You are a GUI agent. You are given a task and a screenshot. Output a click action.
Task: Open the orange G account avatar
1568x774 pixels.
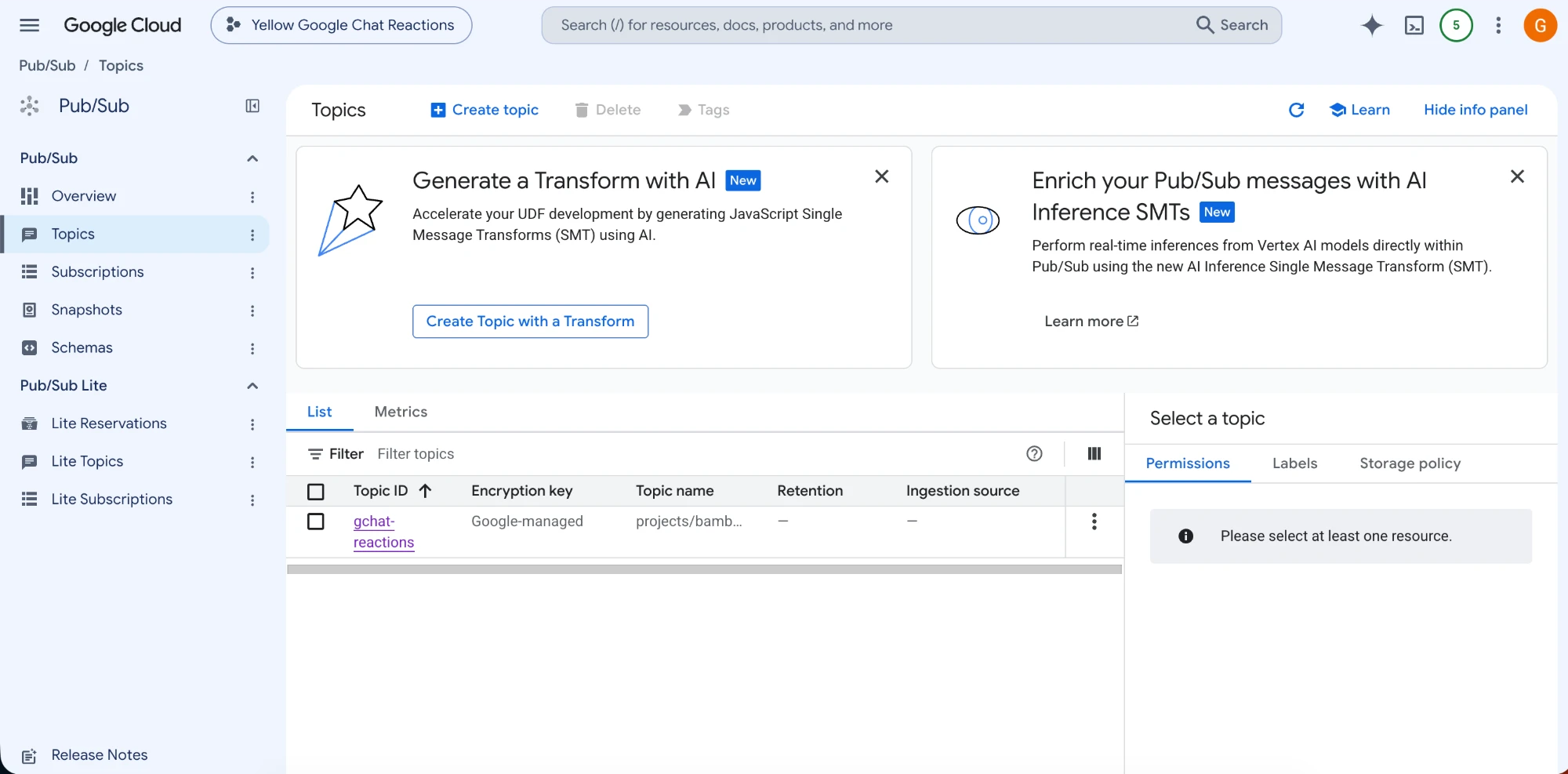pyautogui.click(x=1540, y=25)
